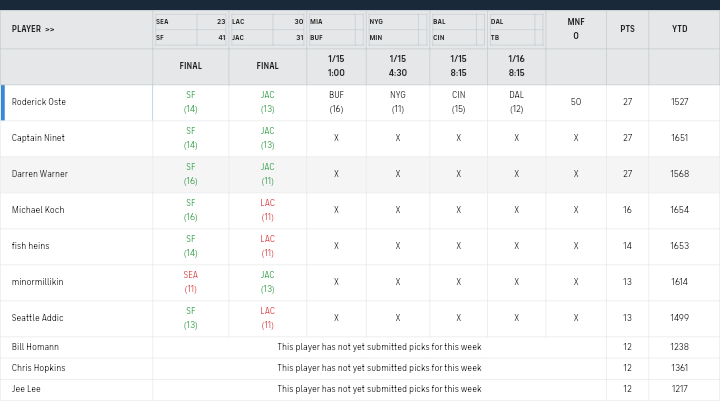
Task: Open Darren Warner's player row
Action: tap(40, 174)
